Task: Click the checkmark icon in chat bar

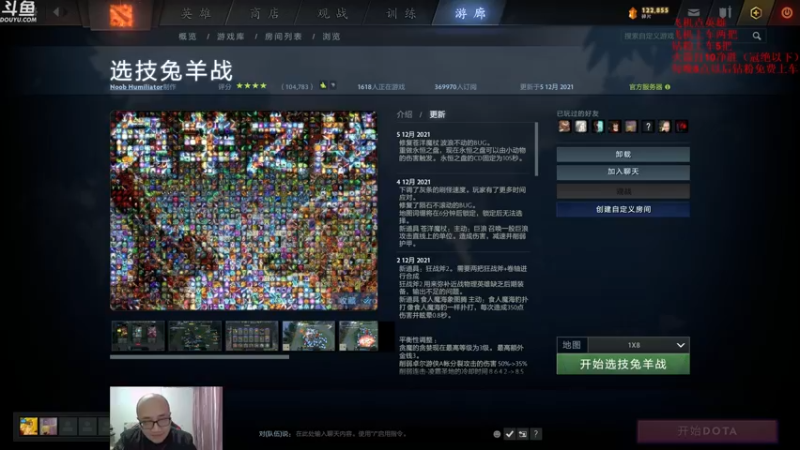Action: tap(509, 434)
